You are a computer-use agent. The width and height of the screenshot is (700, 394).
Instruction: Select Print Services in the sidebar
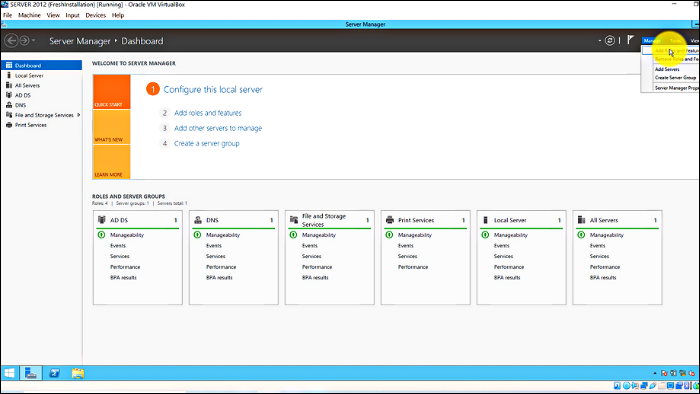pyautogui.click(x=42, y=125)
